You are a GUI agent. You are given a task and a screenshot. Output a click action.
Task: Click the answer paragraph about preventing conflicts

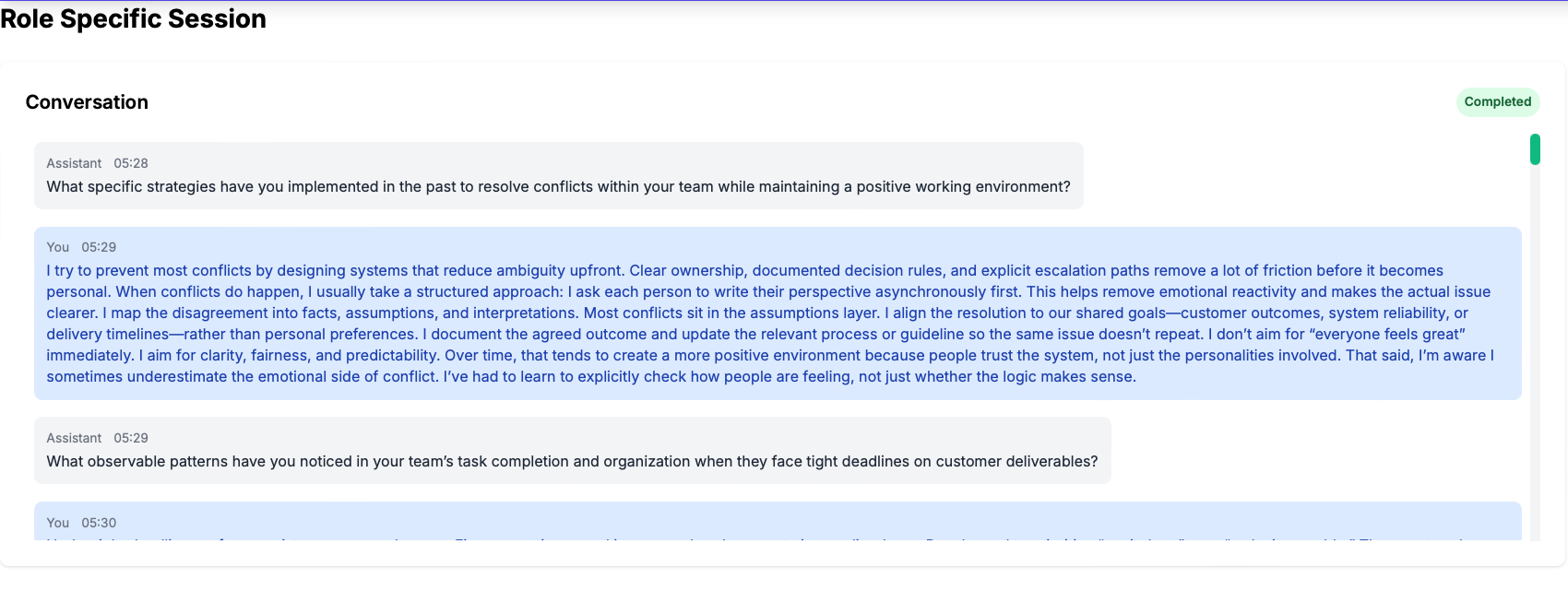738,313
